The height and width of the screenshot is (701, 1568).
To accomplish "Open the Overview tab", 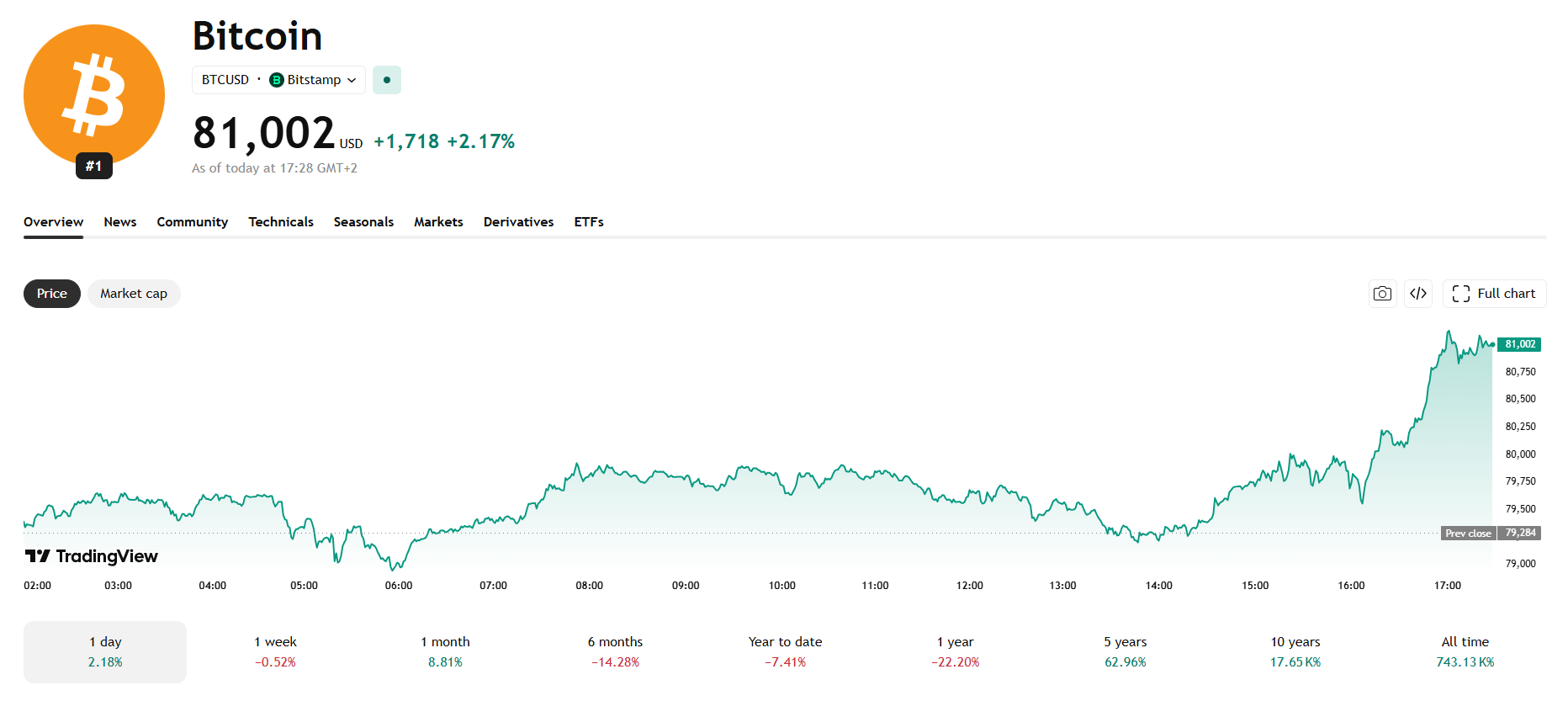I will click(53, 222).
